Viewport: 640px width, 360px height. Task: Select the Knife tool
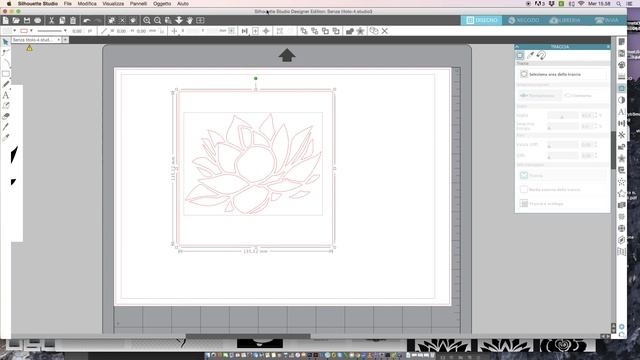click(x=5, y=127)
